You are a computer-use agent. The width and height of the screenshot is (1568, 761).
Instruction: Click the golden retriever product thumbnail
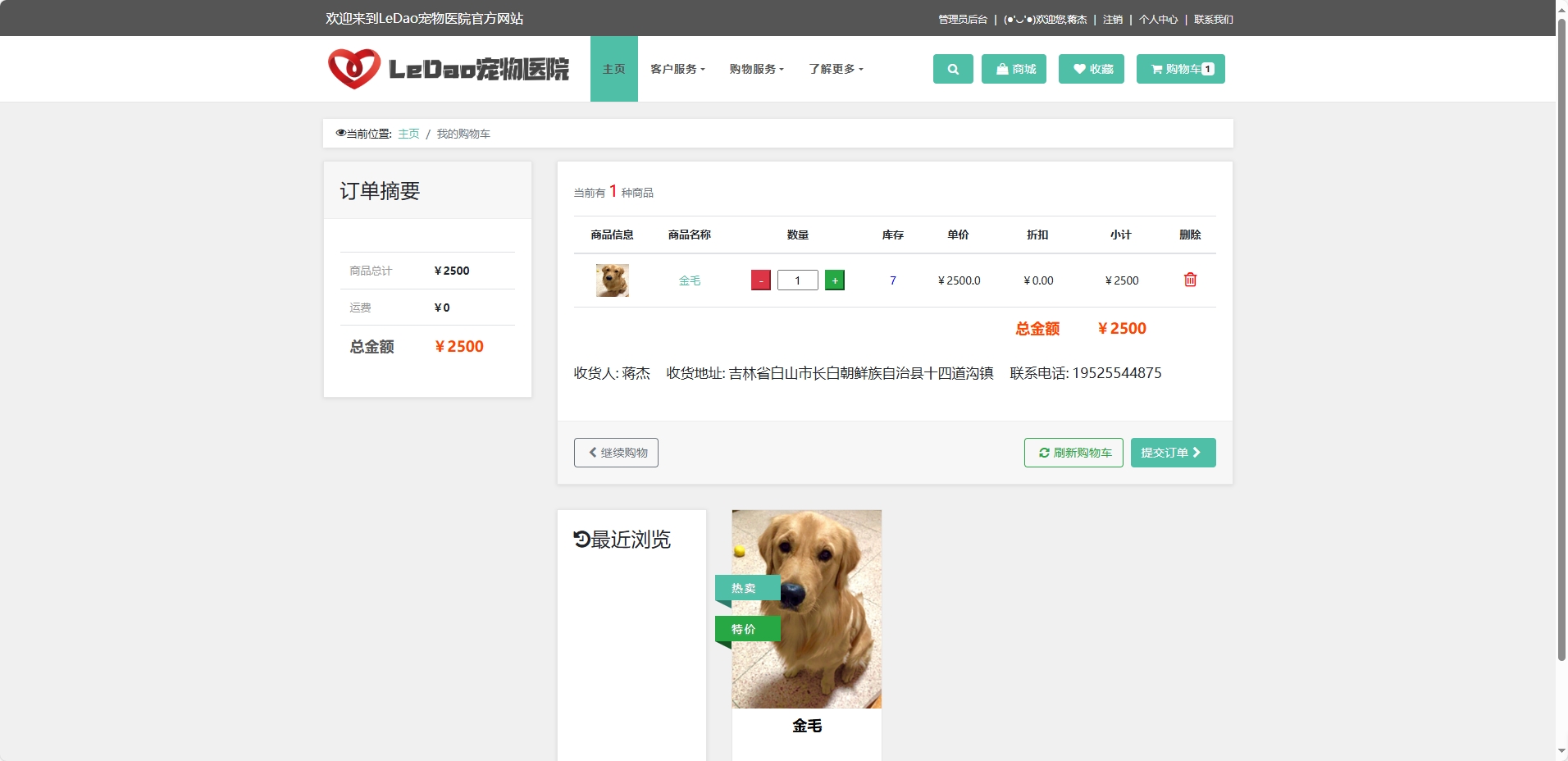point(612,280)
